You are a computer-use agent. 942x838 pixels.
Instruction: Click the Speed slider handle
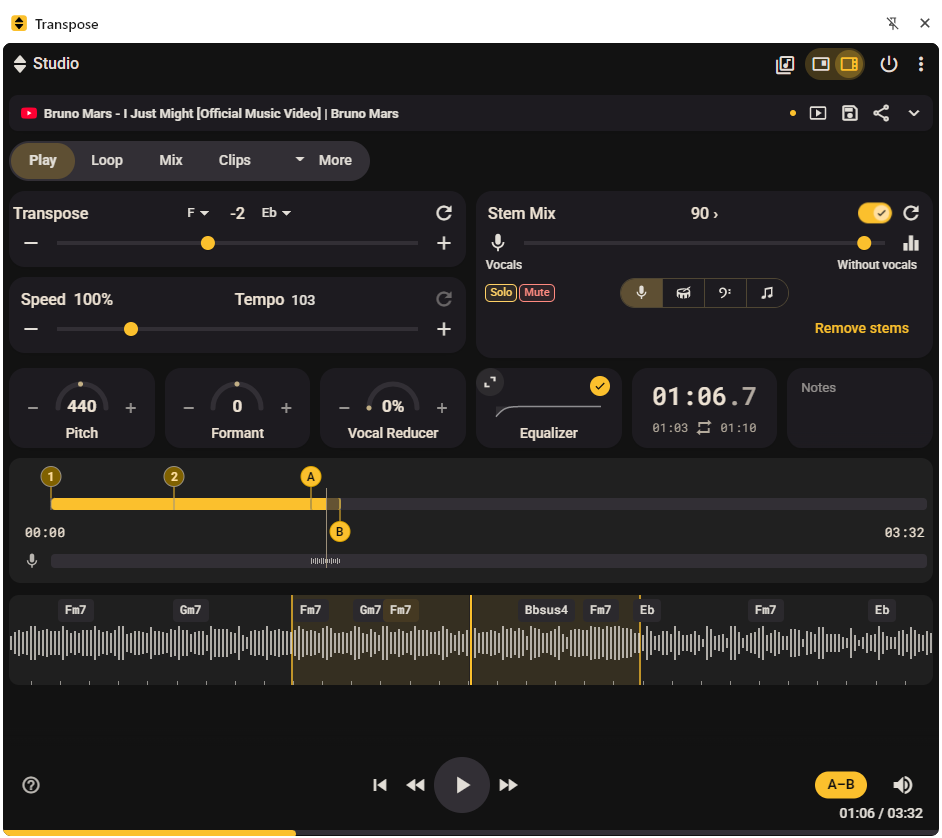coord(131,329)
